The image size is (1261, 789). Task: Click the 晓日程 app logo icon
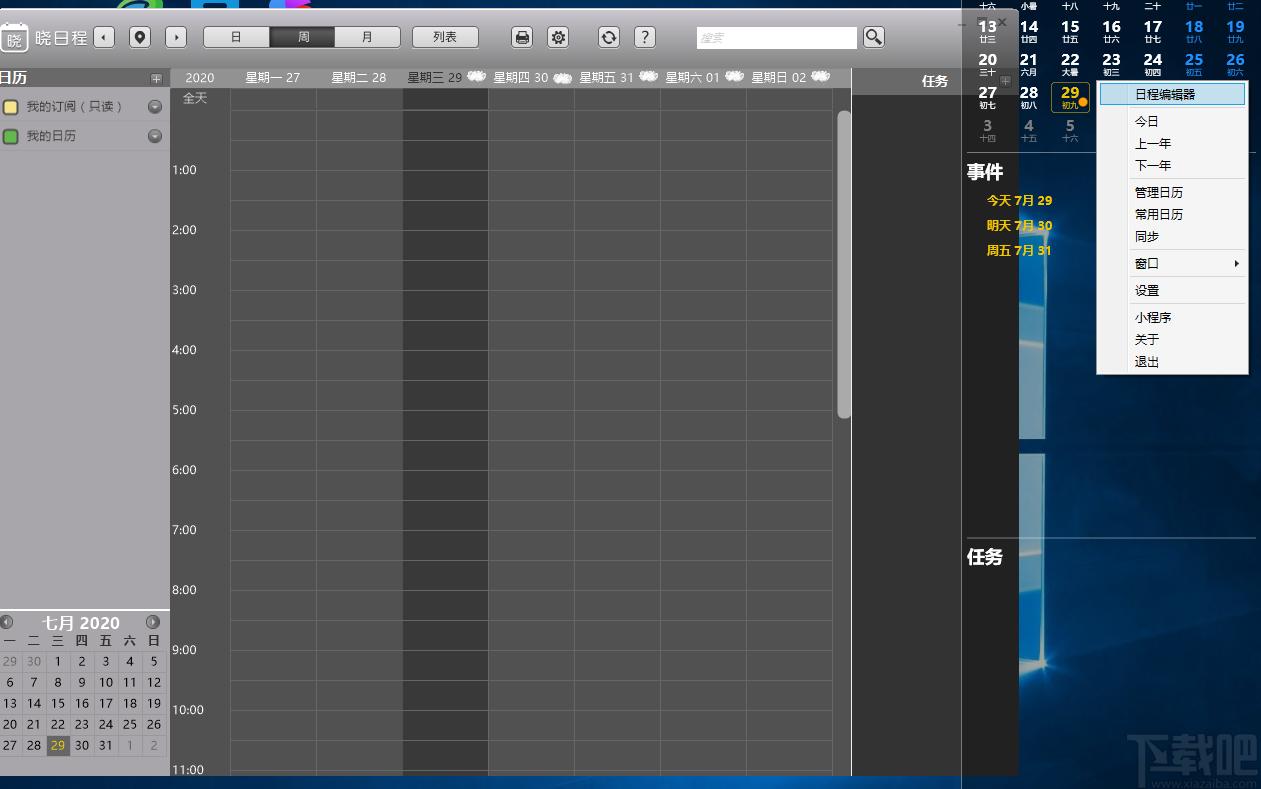[x=14, y=38]
